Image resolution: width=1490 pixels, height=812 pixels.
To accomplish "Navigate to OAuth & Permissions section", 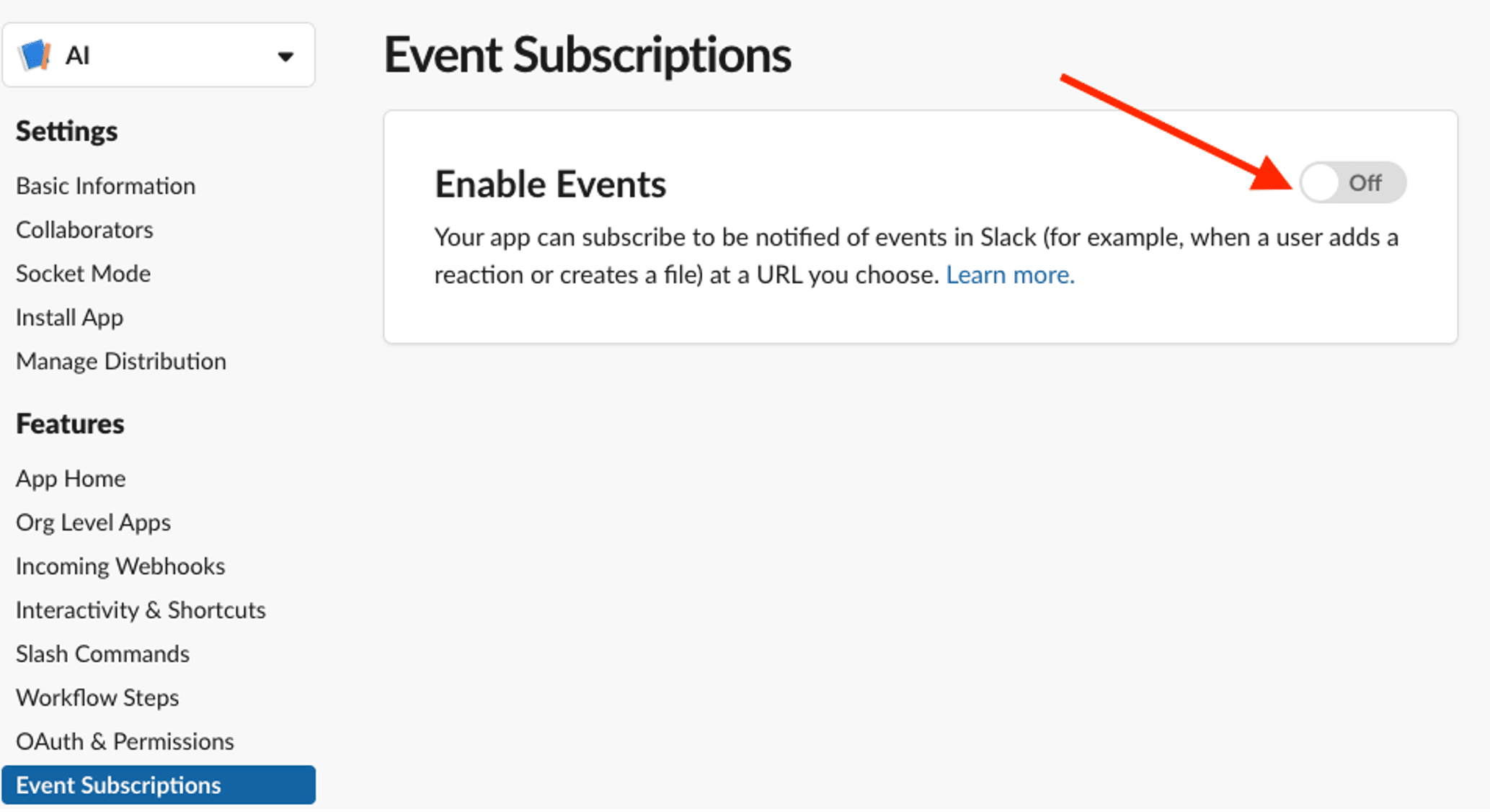I will click(125, 740).
